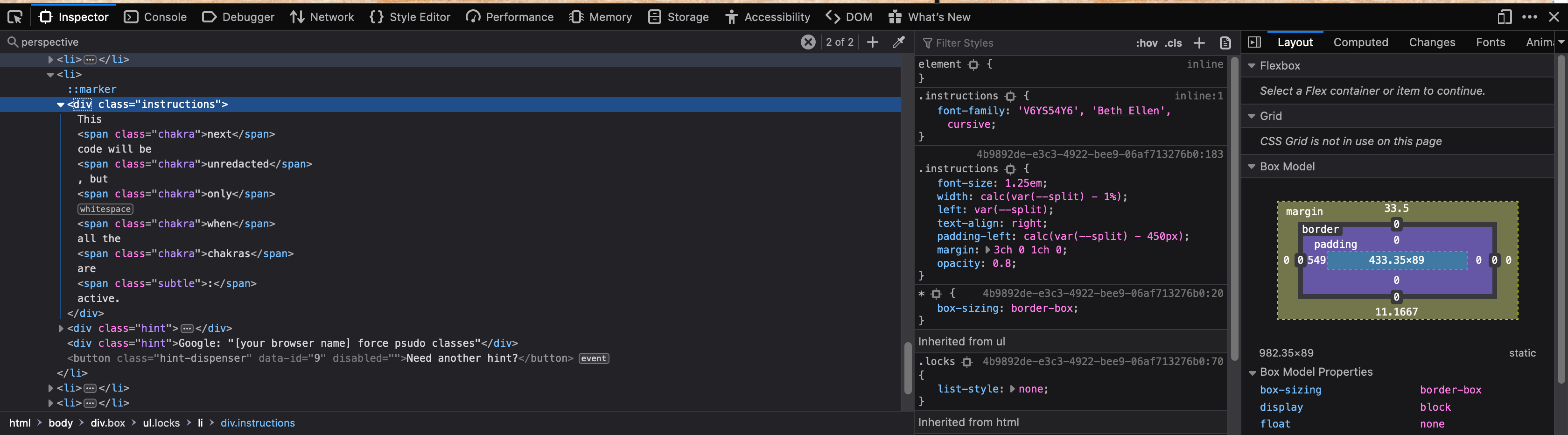
Task: Click the Filter Styles input
Action: pos(1022,43)
